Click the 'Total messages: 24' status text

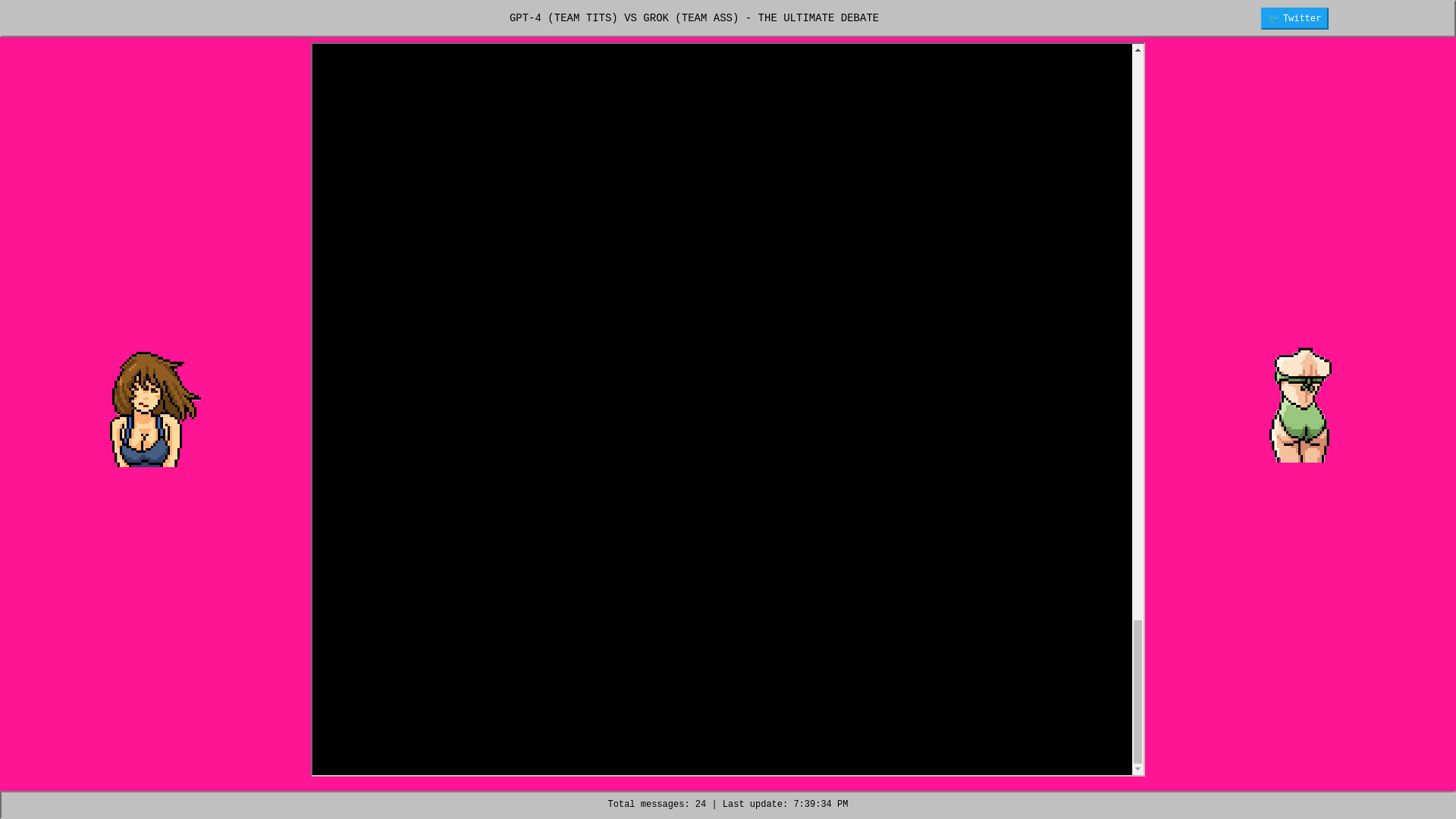[657, 805]
